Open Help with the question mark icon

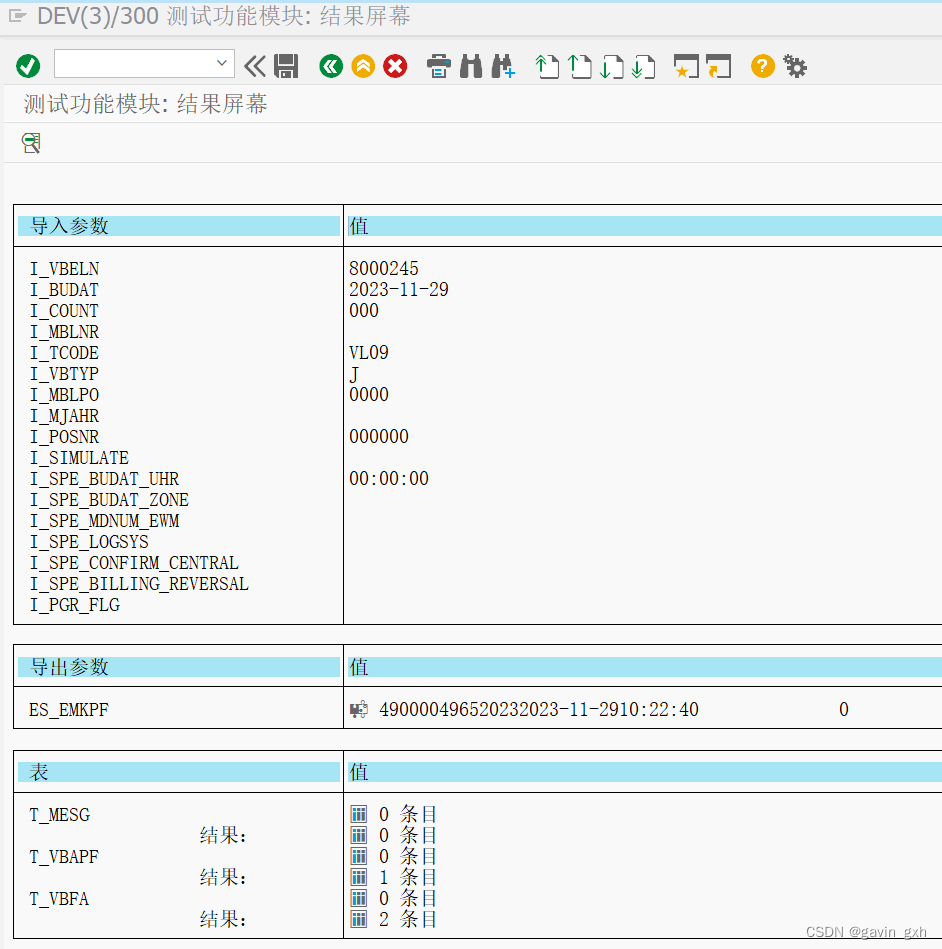pyautogui.click(x=762, y=66)
